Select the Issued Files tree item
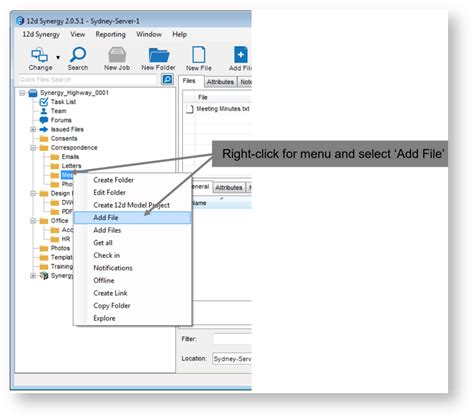The width and height of the screenshot is (474, 419). tap(67, 129)
